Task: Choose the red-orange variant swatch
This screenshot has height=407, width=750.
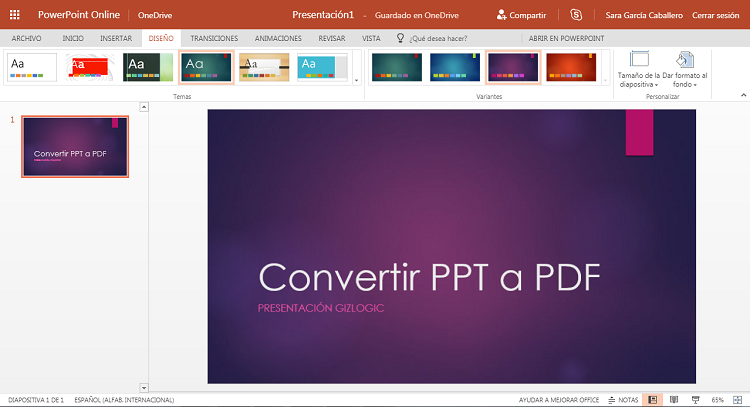Action: 571,67
